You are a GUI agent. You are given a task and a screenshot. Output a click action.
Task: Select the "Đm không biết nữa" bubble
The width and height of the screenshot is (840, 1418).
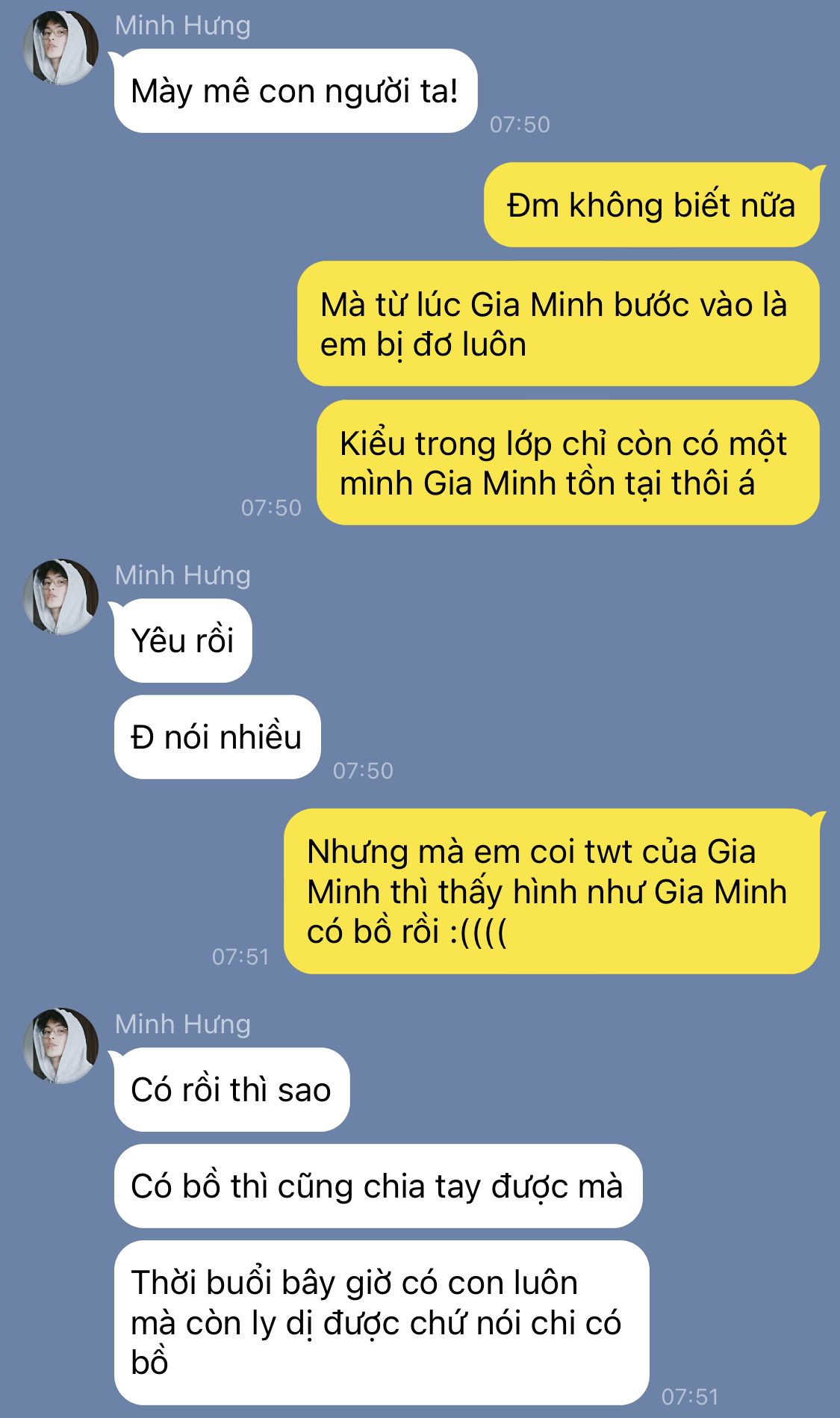[x=653, y=205]
